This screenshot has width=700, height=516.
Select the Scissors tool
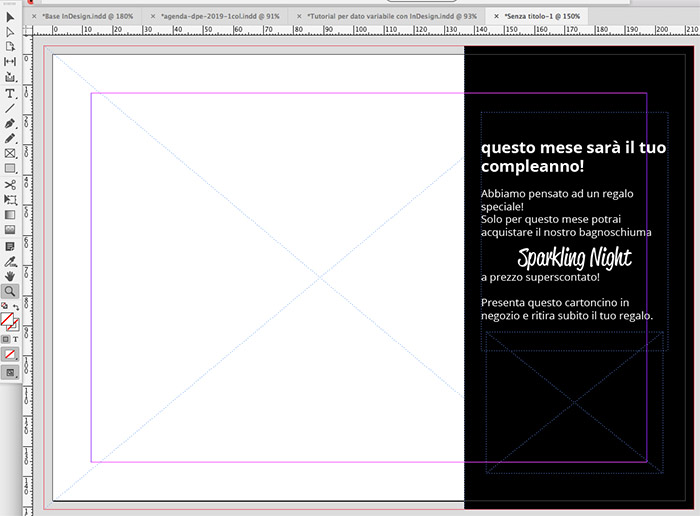click(10, 185)
